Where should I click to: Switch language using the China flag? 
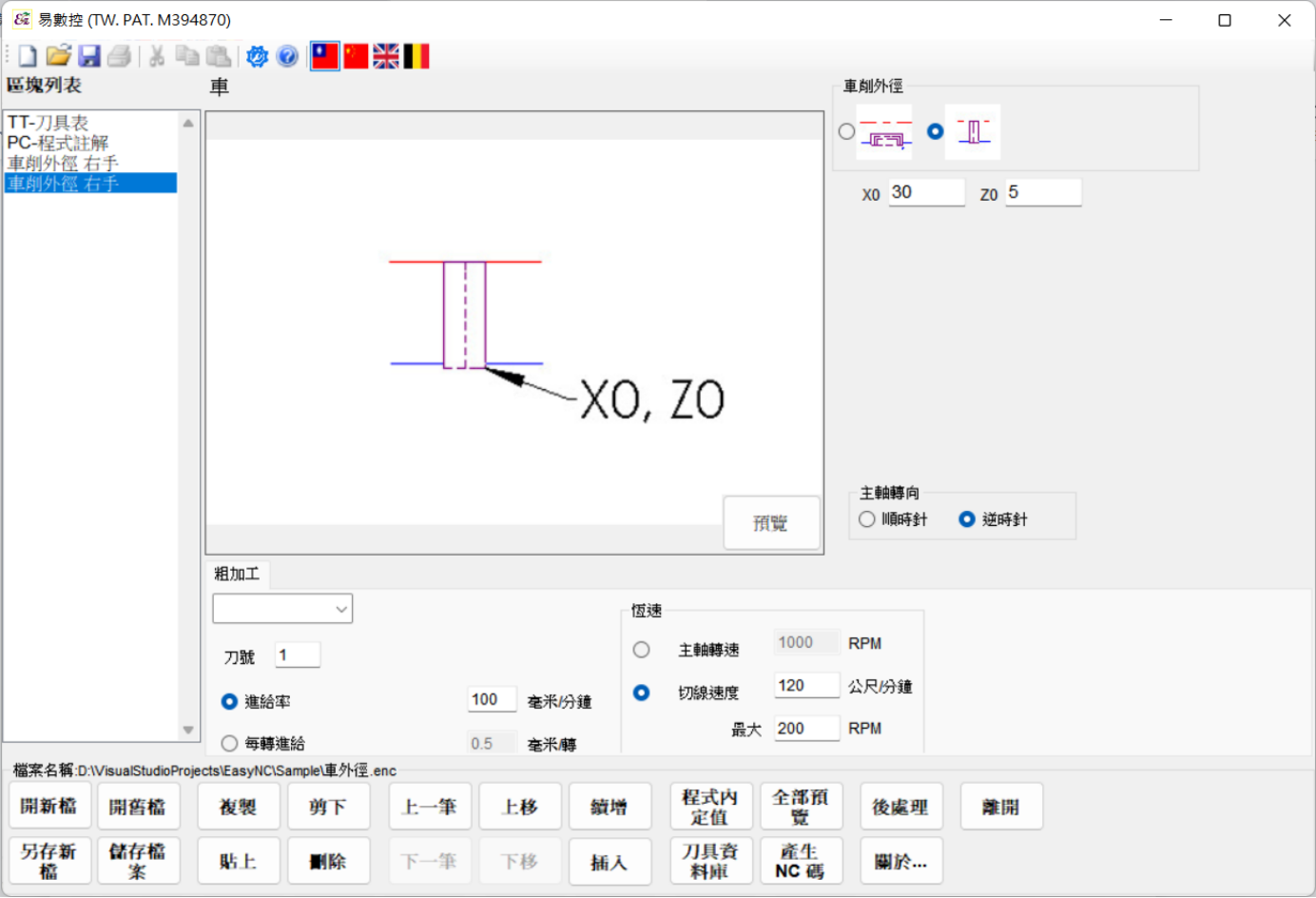(x=357, y=56)
